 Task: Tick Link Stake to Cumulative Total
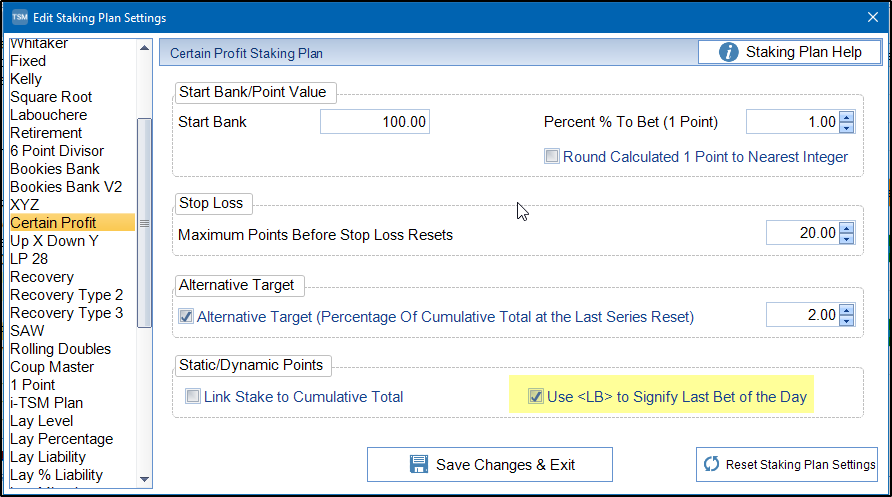coord(192,397)
